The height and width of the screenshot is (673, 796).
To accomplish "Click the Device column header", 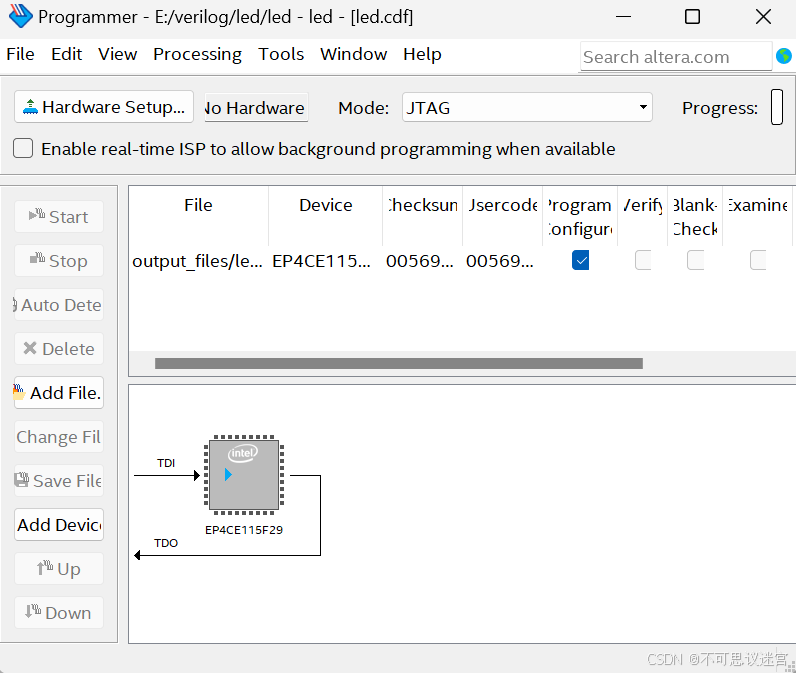I will point(325,216).
